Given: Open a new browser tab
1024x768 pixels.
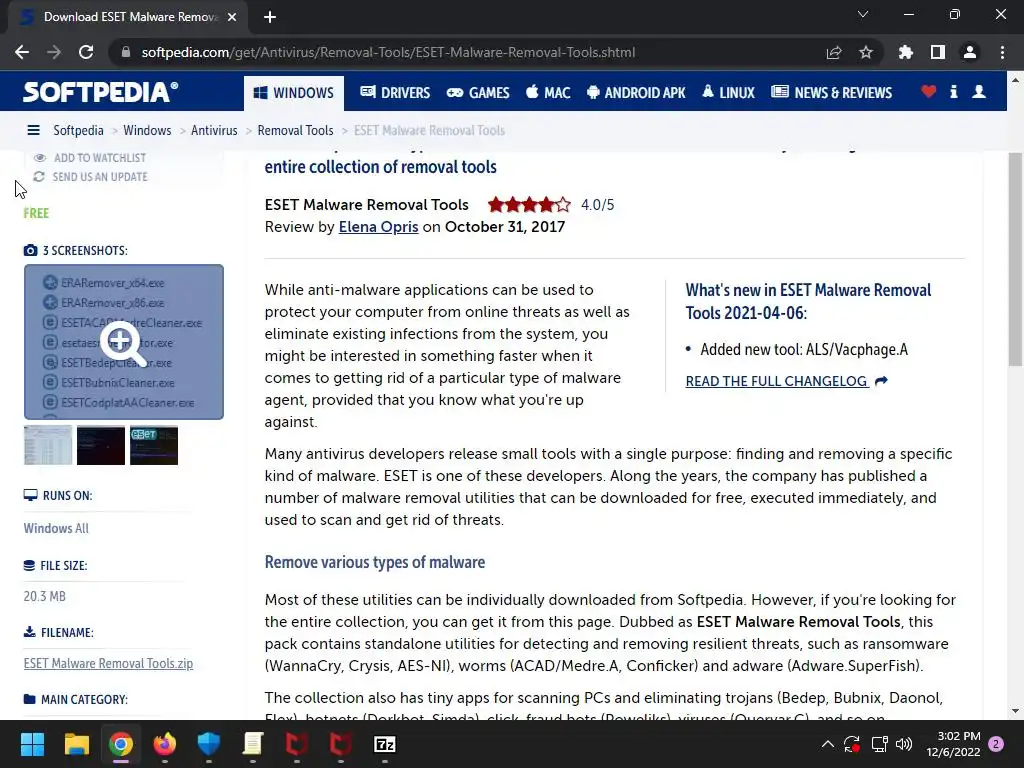Looking at the screenshot, I should tap(270, 17).
